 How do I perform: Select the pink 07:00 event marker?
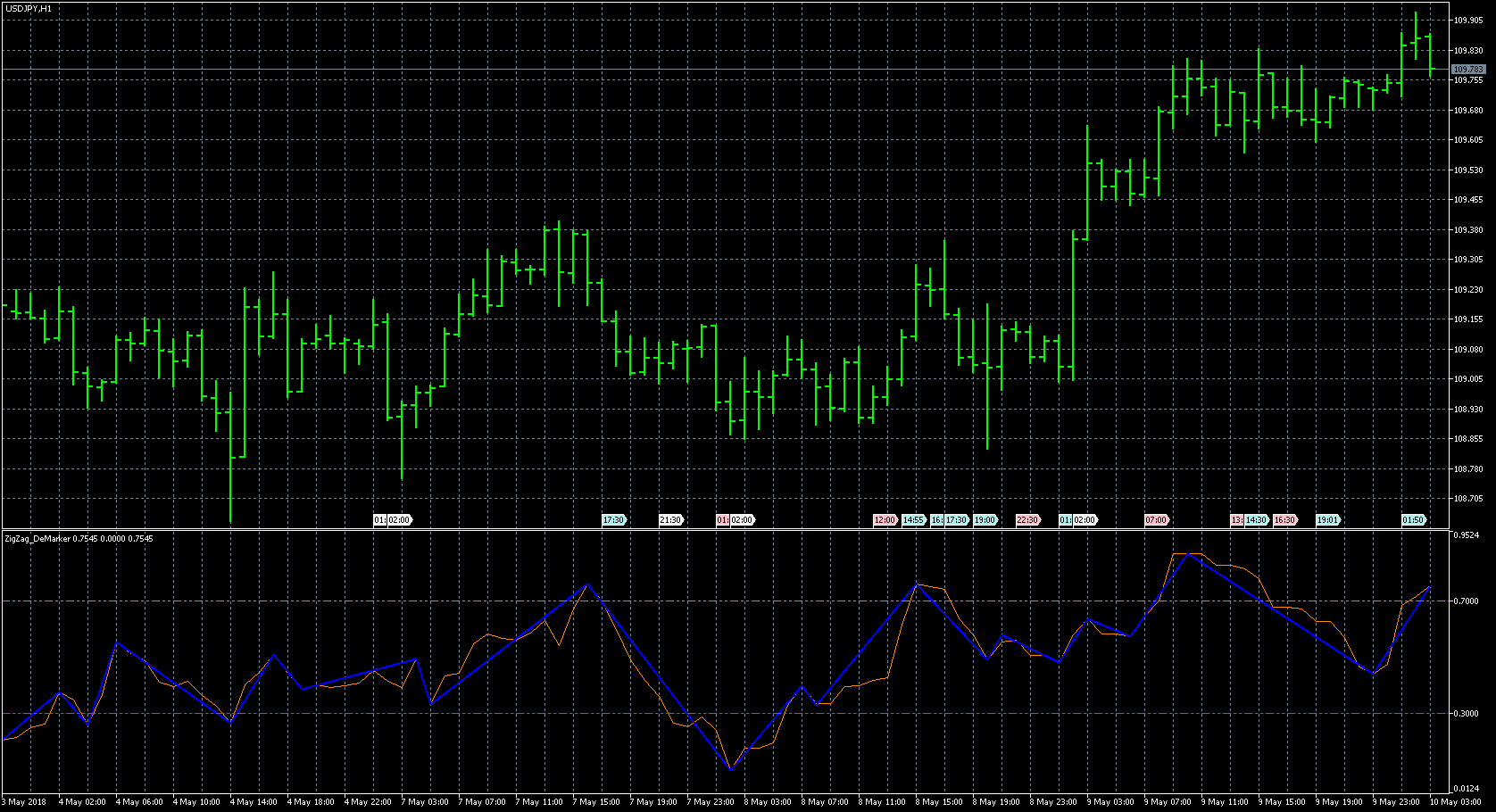(x=1156, y=520)
